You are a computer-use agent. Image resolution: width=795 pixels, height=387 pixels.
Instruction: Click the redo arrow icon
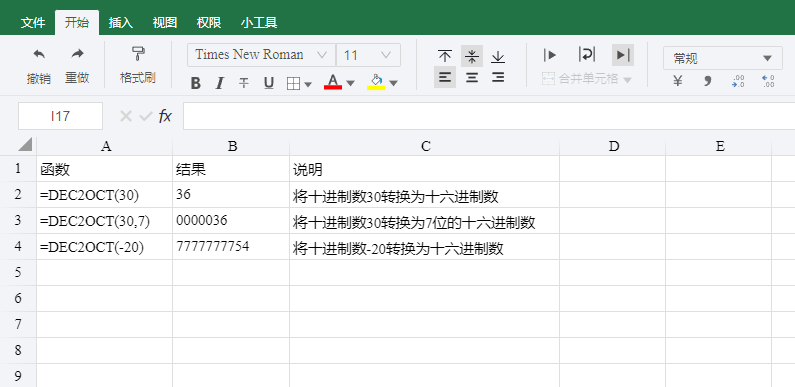tap(77, 54)
